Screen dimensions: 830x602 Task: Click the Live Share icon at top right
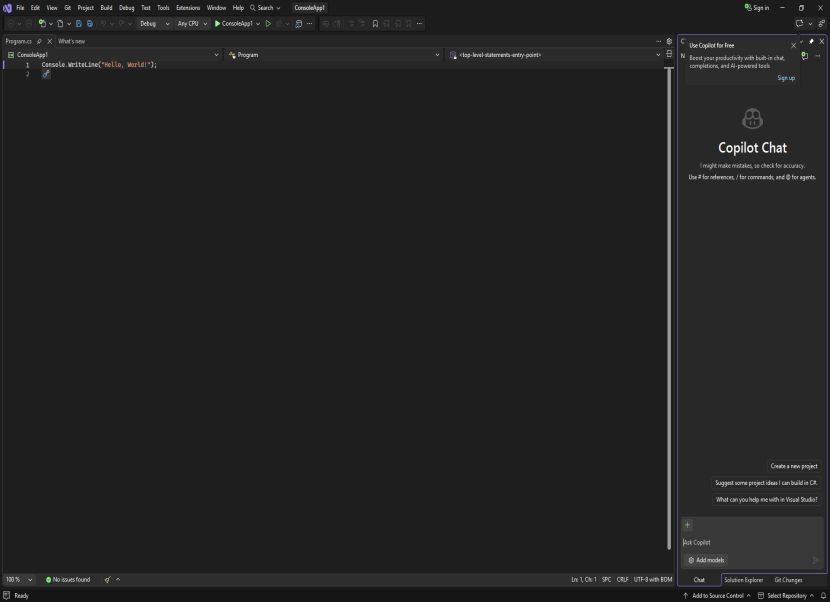click(822, 23)
